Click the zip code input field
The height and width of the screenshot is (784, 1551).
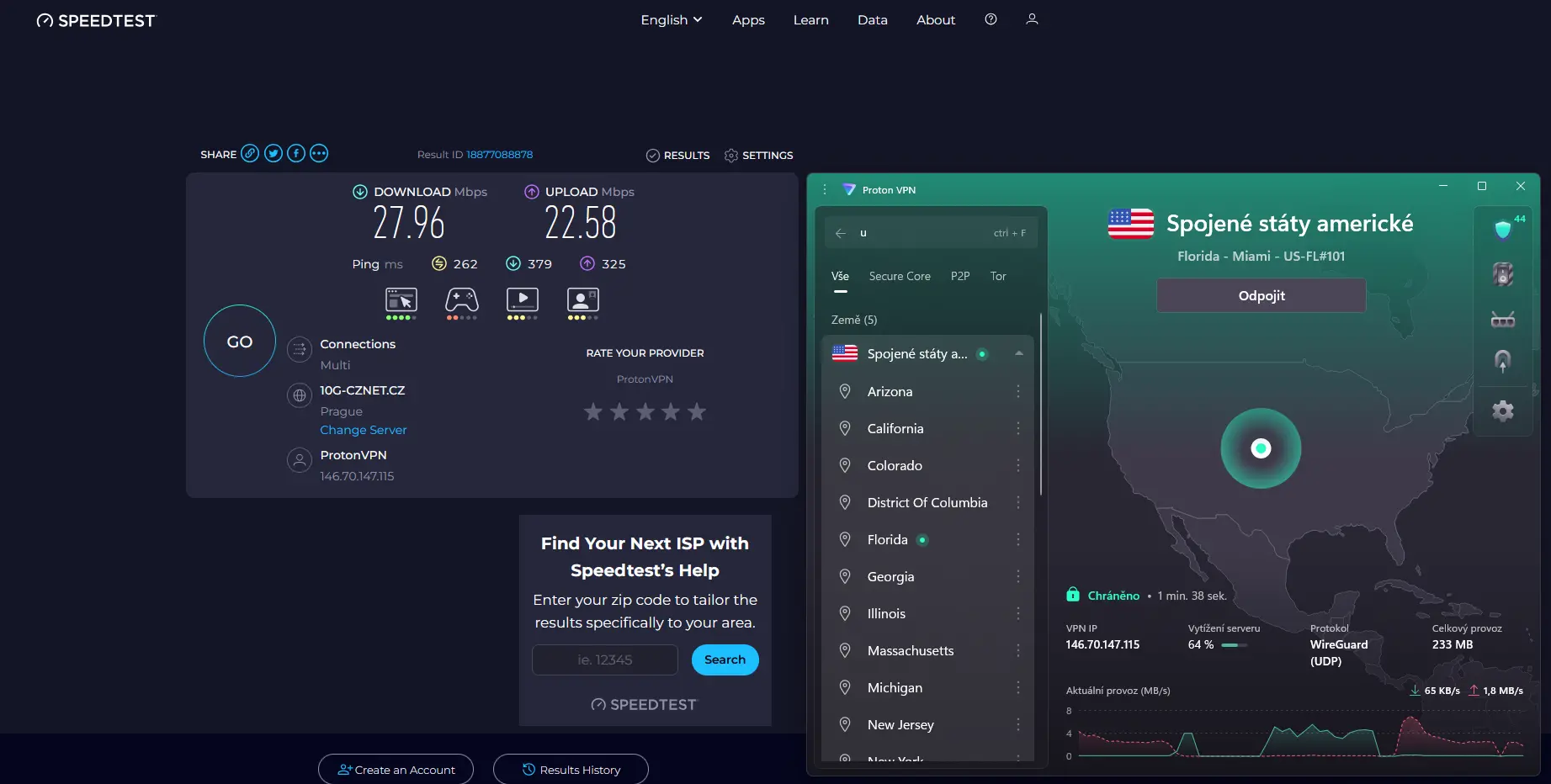(x=604, y=660)
